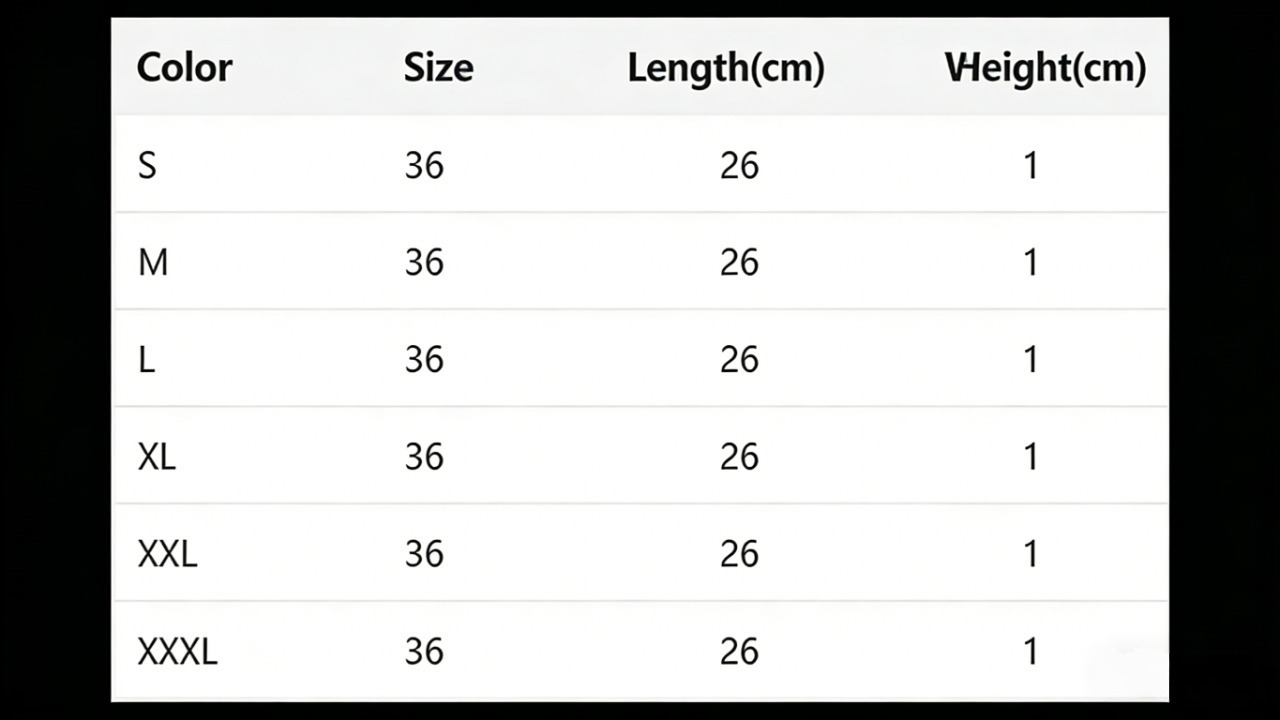This screenshot has width=1280, height=720.
Task: Click the L row label
Action: pyautogui.click(x=146, y=359)
